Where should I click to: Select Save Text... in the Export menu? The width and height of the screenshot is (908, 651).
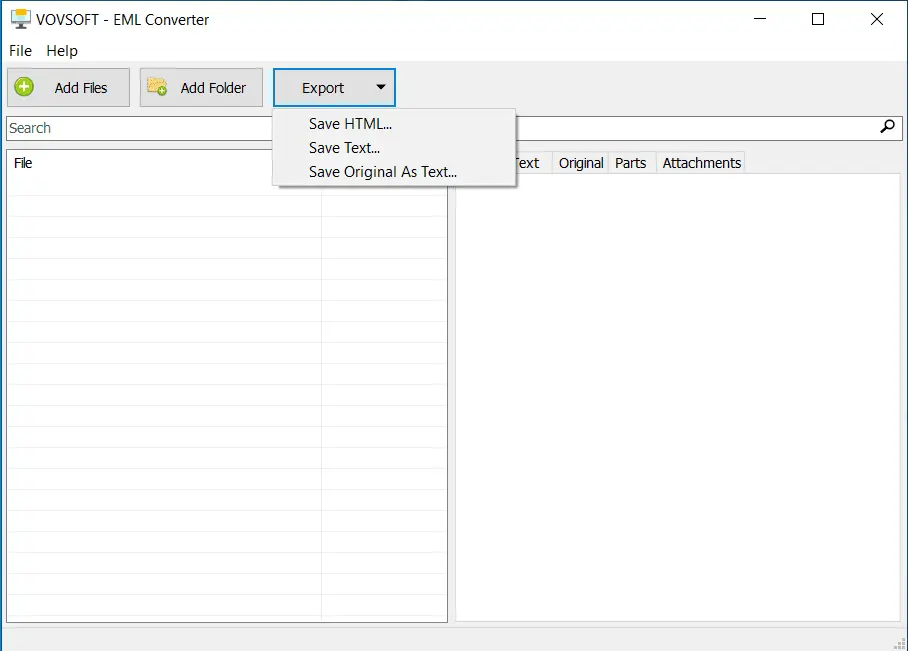pyautogui.click(x=344, y=148)
